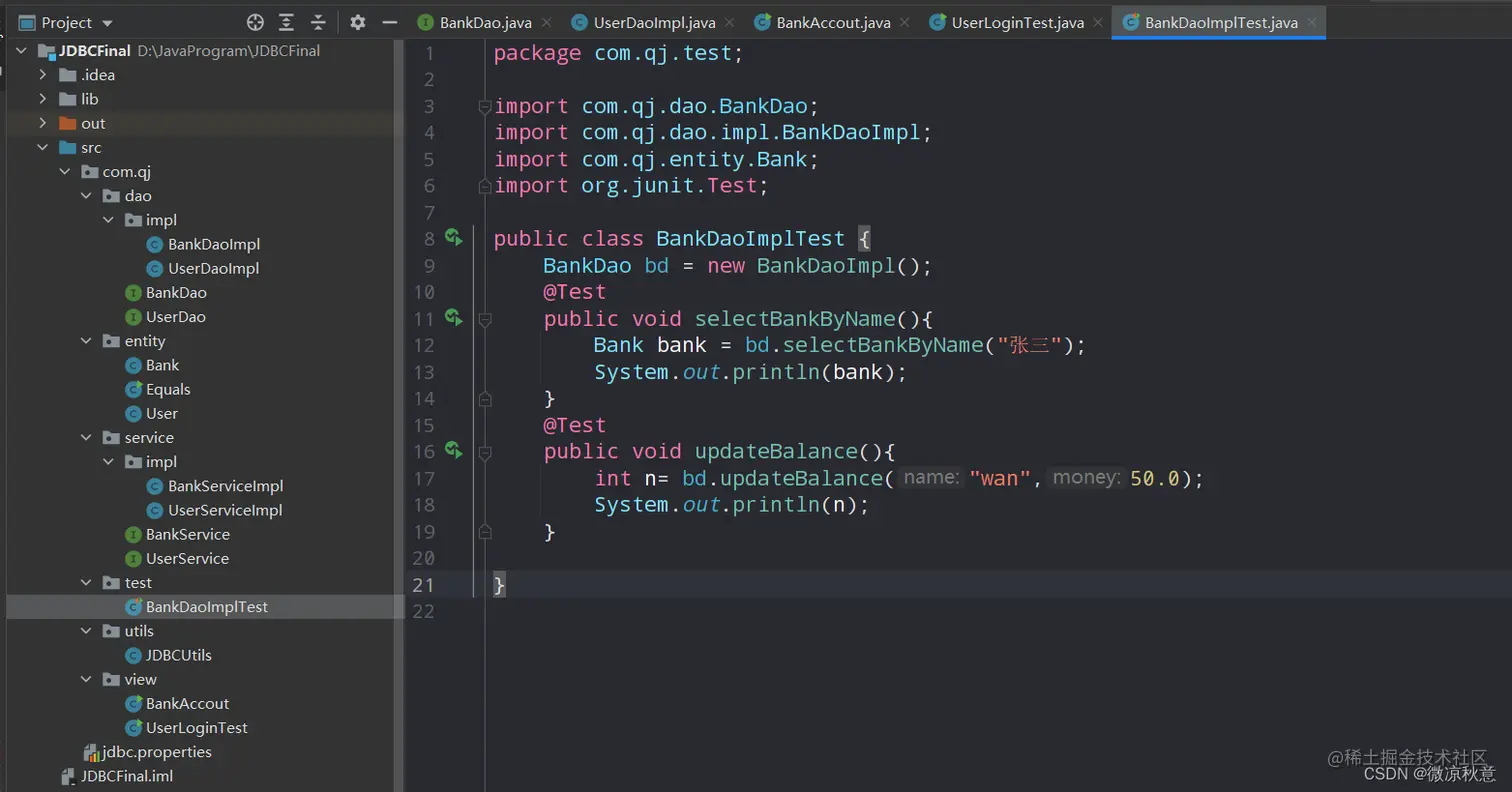Run selectBankByName test gutter icon
This screenshot has width=1512, height=792.
click(x=454, y=317)
